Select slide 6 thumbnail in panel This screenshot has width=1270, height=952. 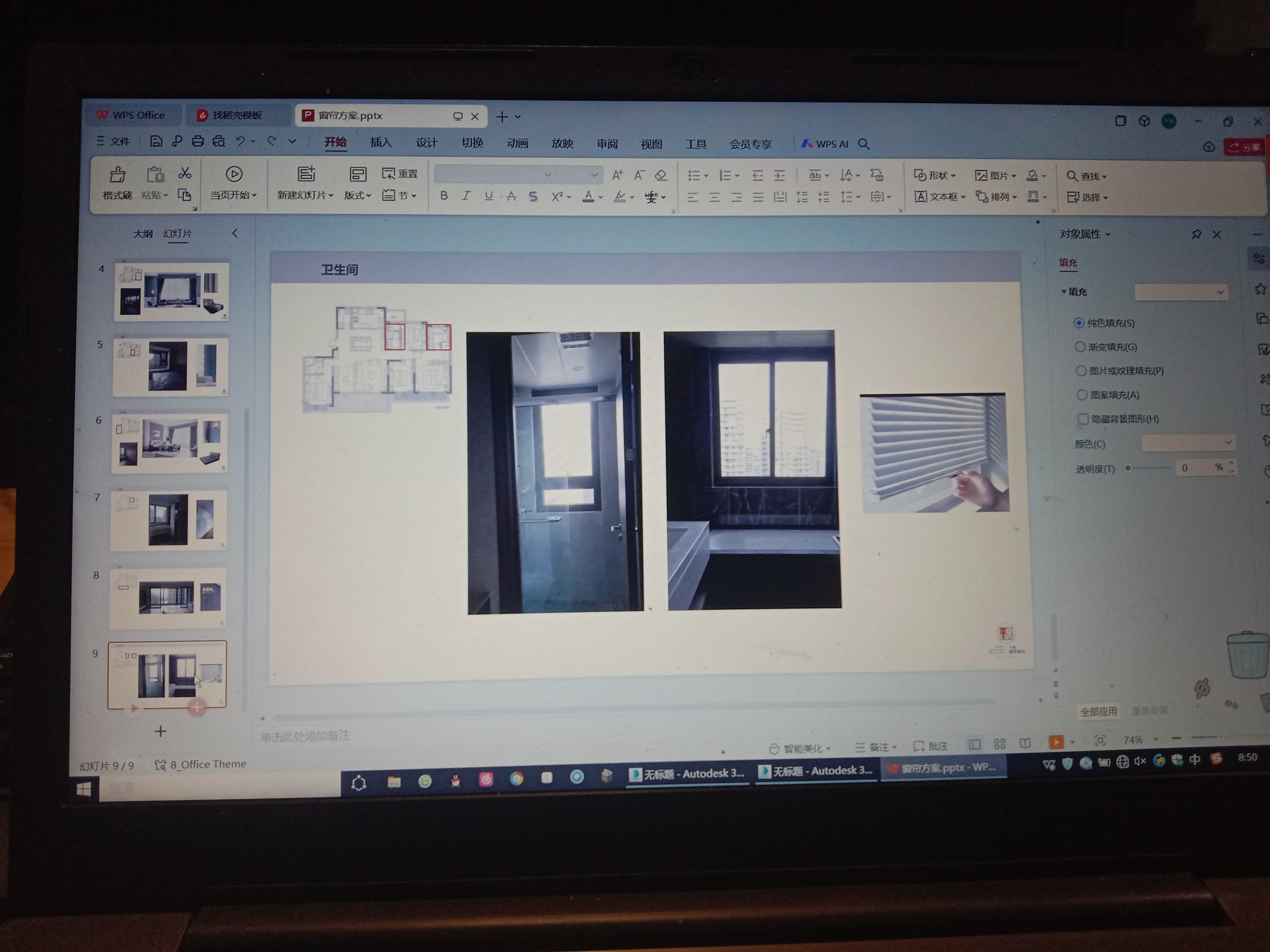(x=169, y=444)
